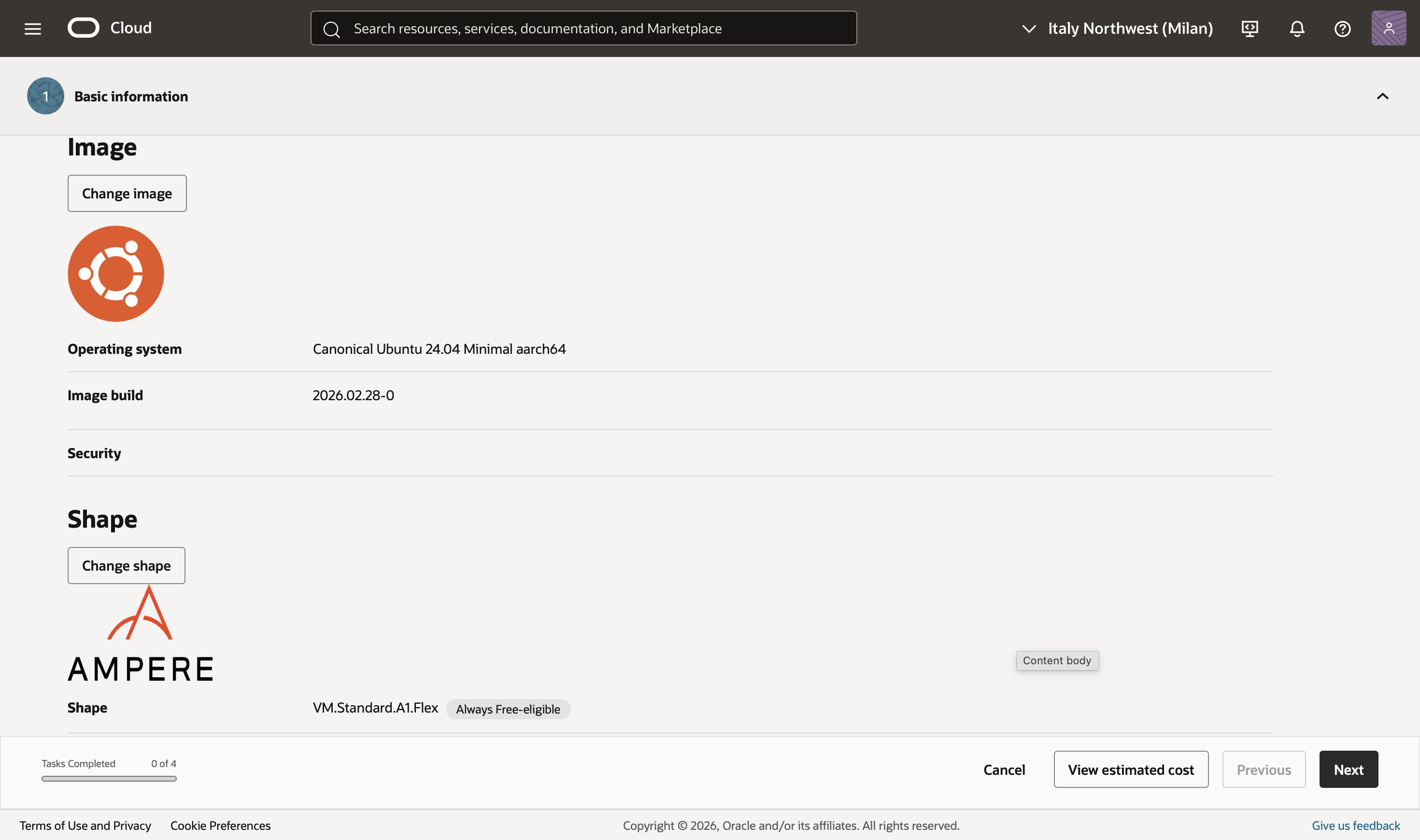This screenshot has width=1420, height=840.
Task: Click the Ubuntu image logo
Action: point(115,274)
